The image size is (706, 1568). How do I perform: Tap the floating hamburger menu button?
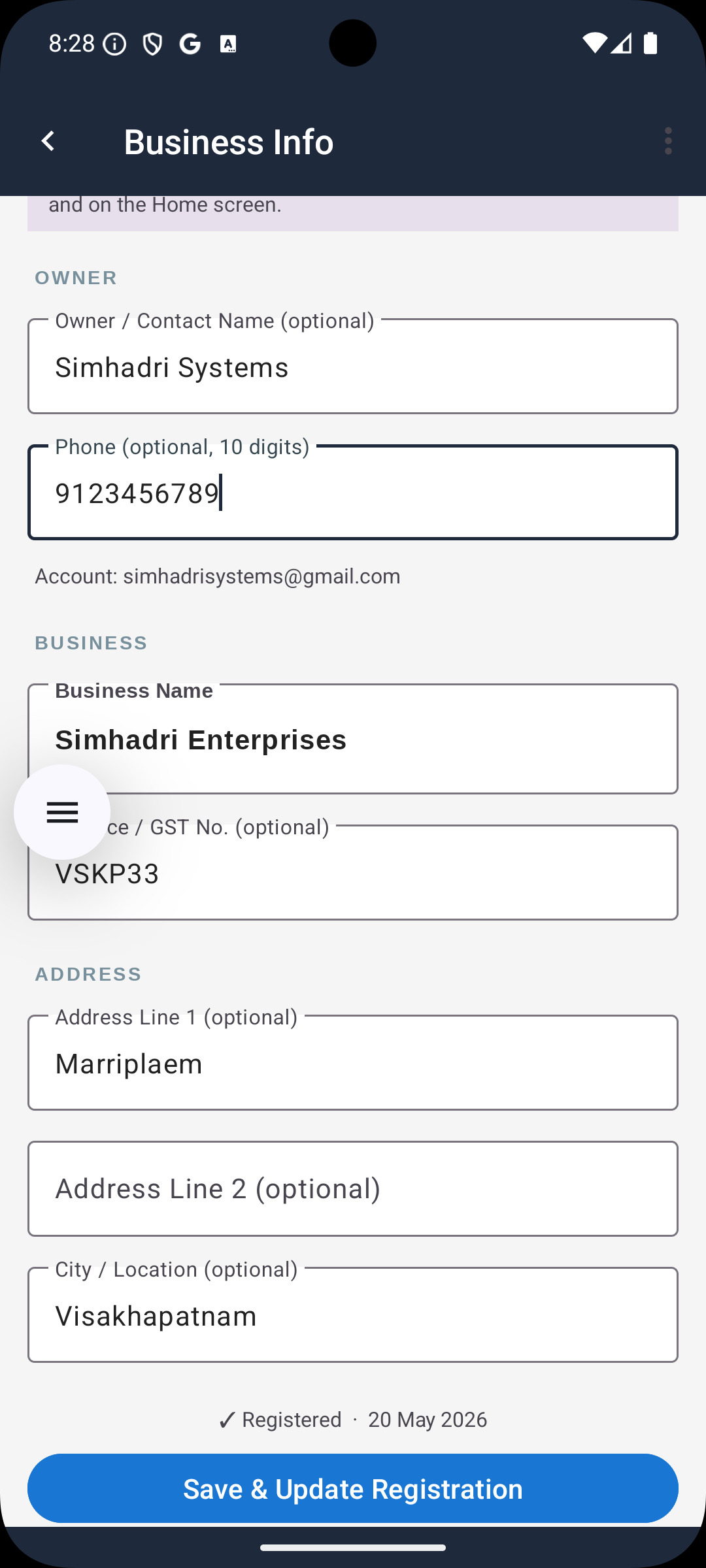(x=62, y=812)
